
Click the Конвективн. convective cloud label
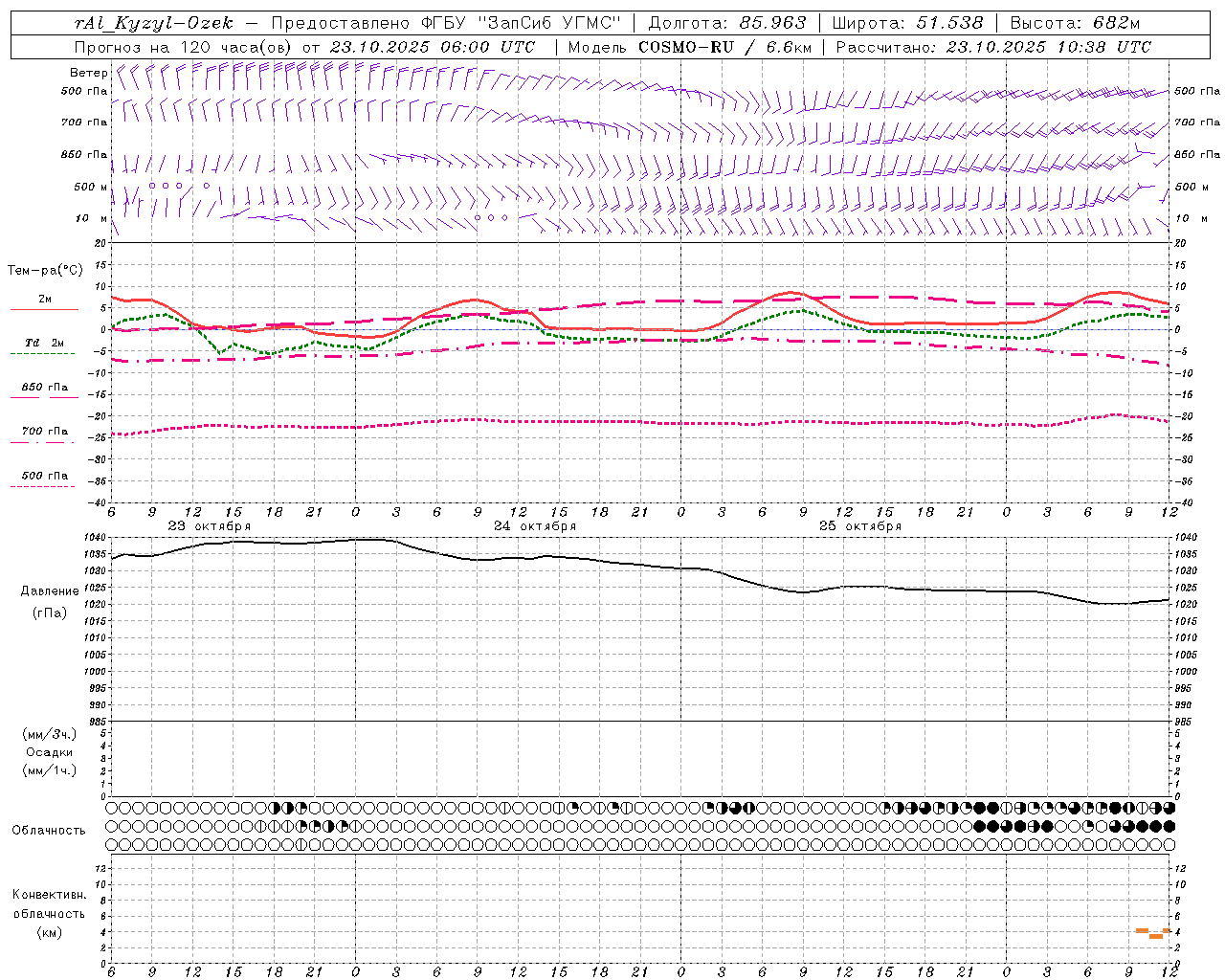coord(50,895)
